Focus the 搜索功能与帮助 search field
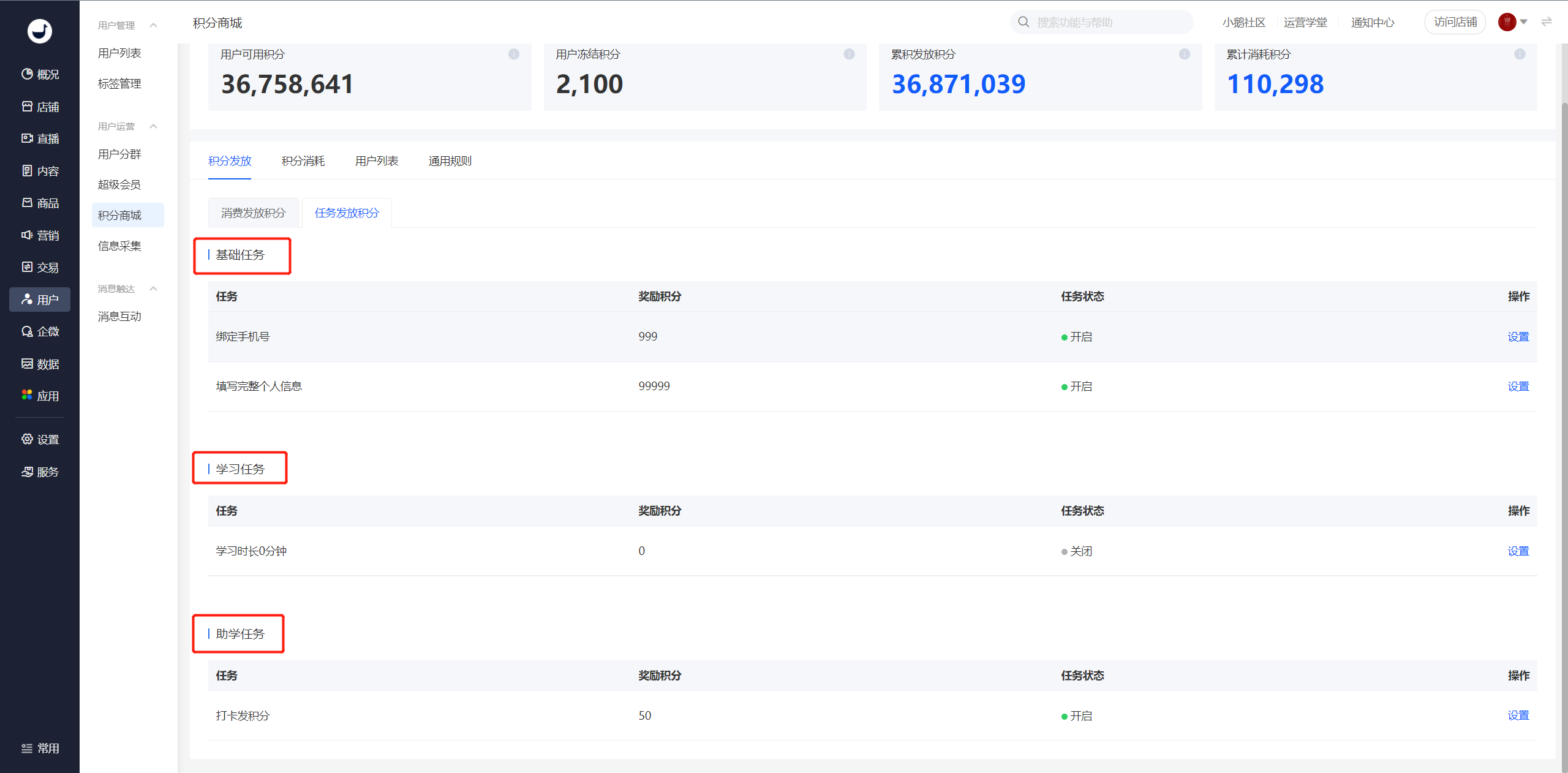Screen dimensions: 1568x773 1101,22
